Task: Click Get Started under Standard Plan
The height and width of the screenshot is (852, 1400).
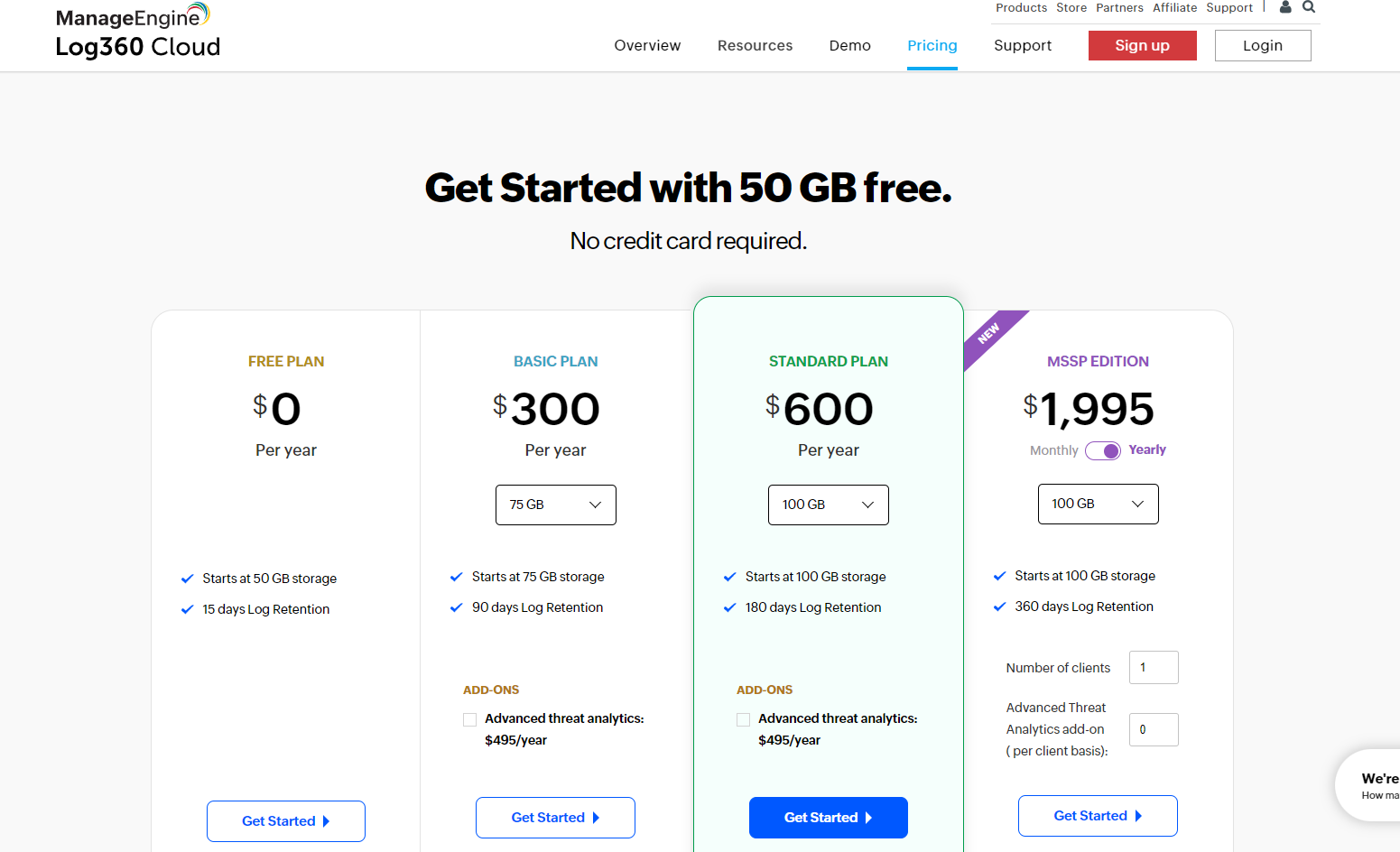Action: [x=828, y=818]
